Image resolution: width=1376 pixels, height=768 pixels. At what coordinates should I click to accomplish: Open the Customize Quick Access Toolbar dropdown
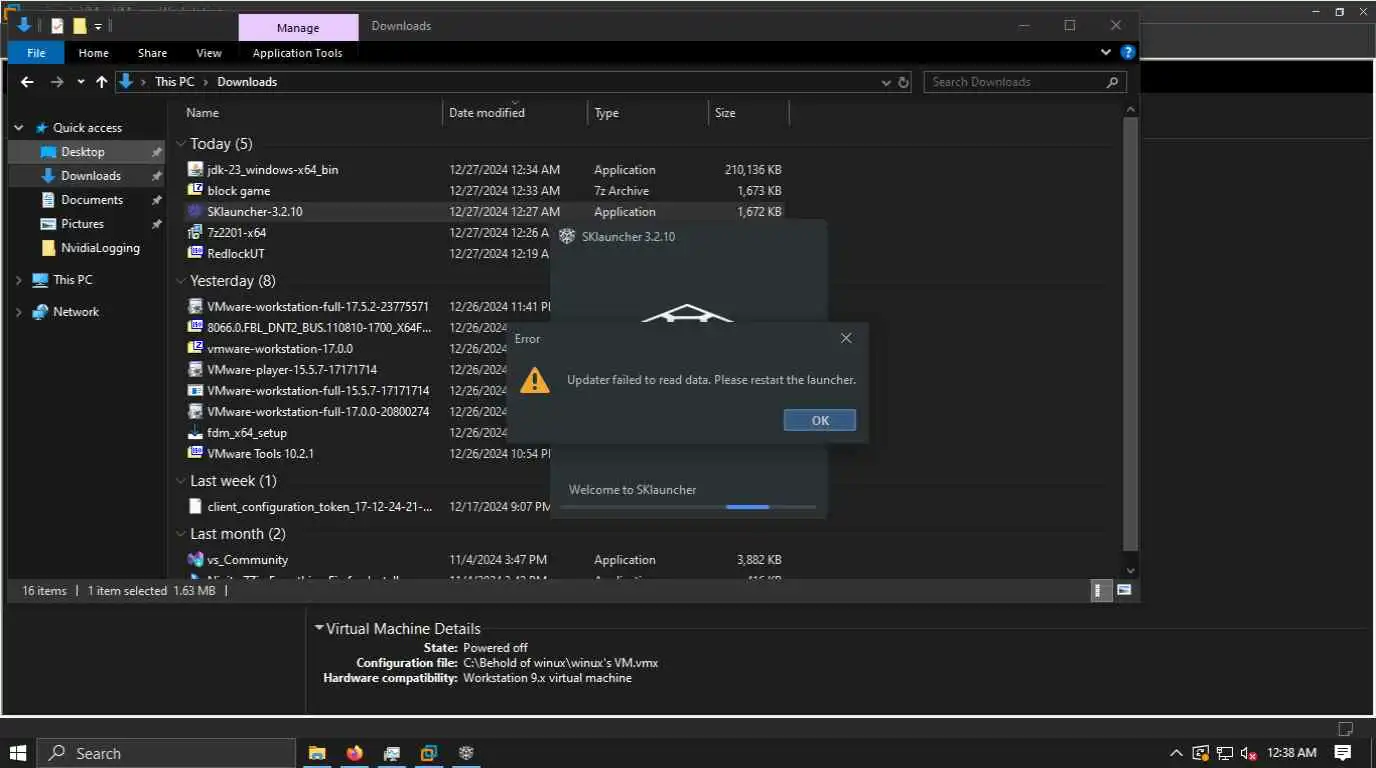[x=98, y=27]
